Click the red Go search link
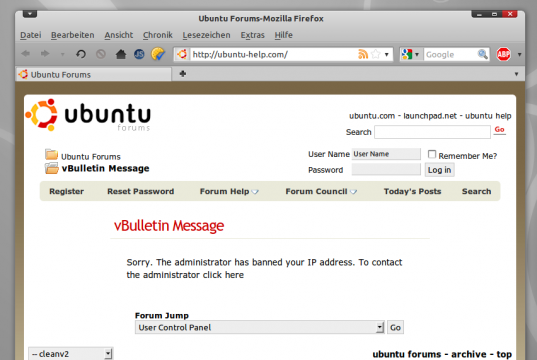 (x=499, y=130)
